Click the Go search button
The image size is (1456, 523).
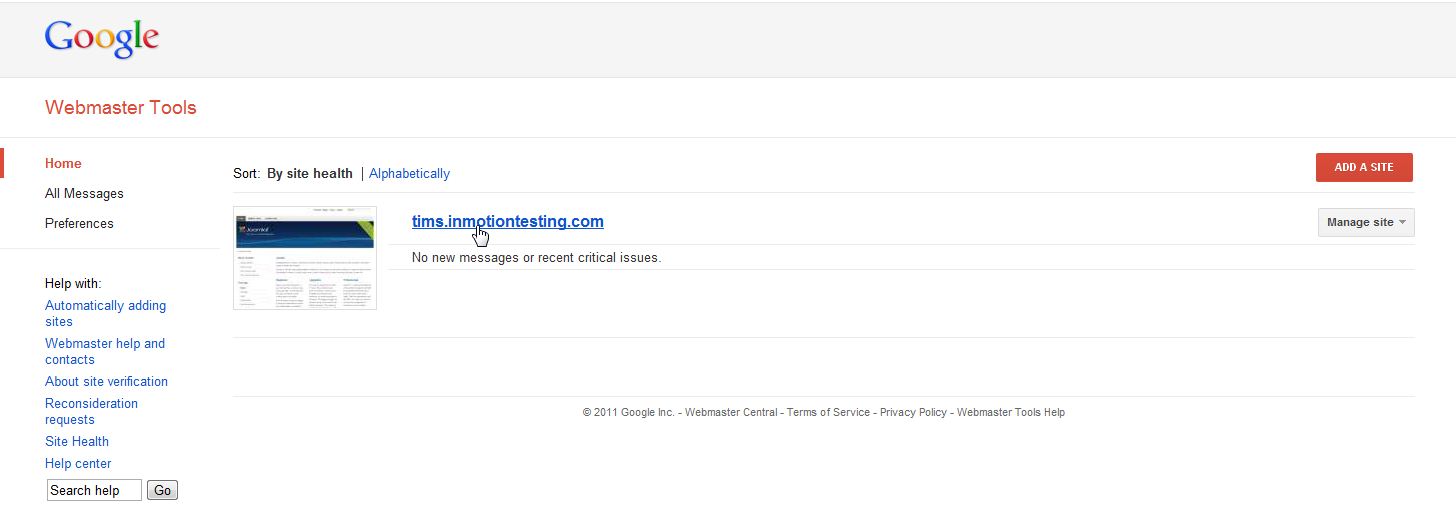[x=162, y=490]
